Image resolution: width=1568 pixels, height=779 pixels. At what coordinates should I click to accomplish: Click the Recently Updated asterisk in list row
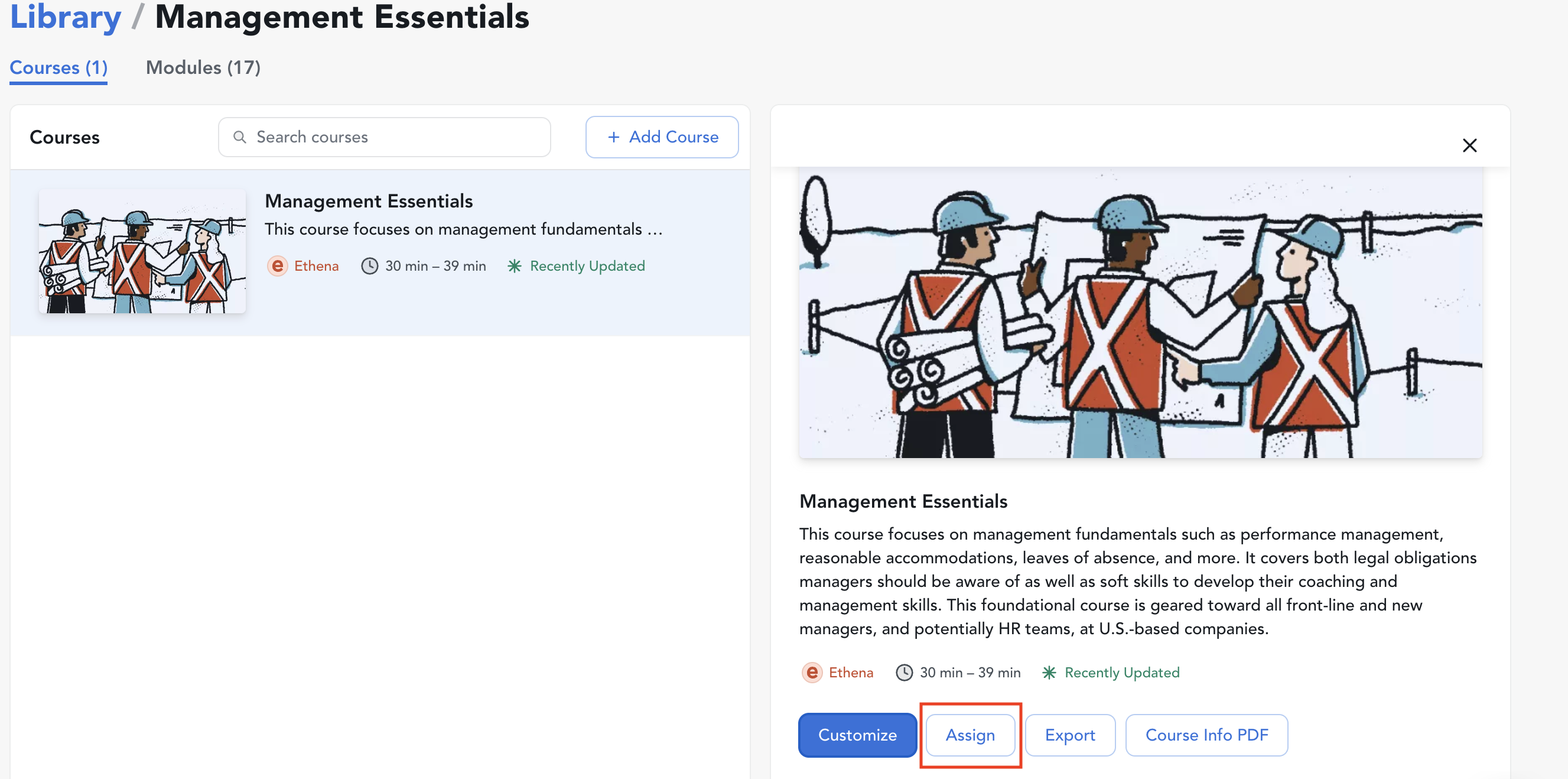click(515, 266)
